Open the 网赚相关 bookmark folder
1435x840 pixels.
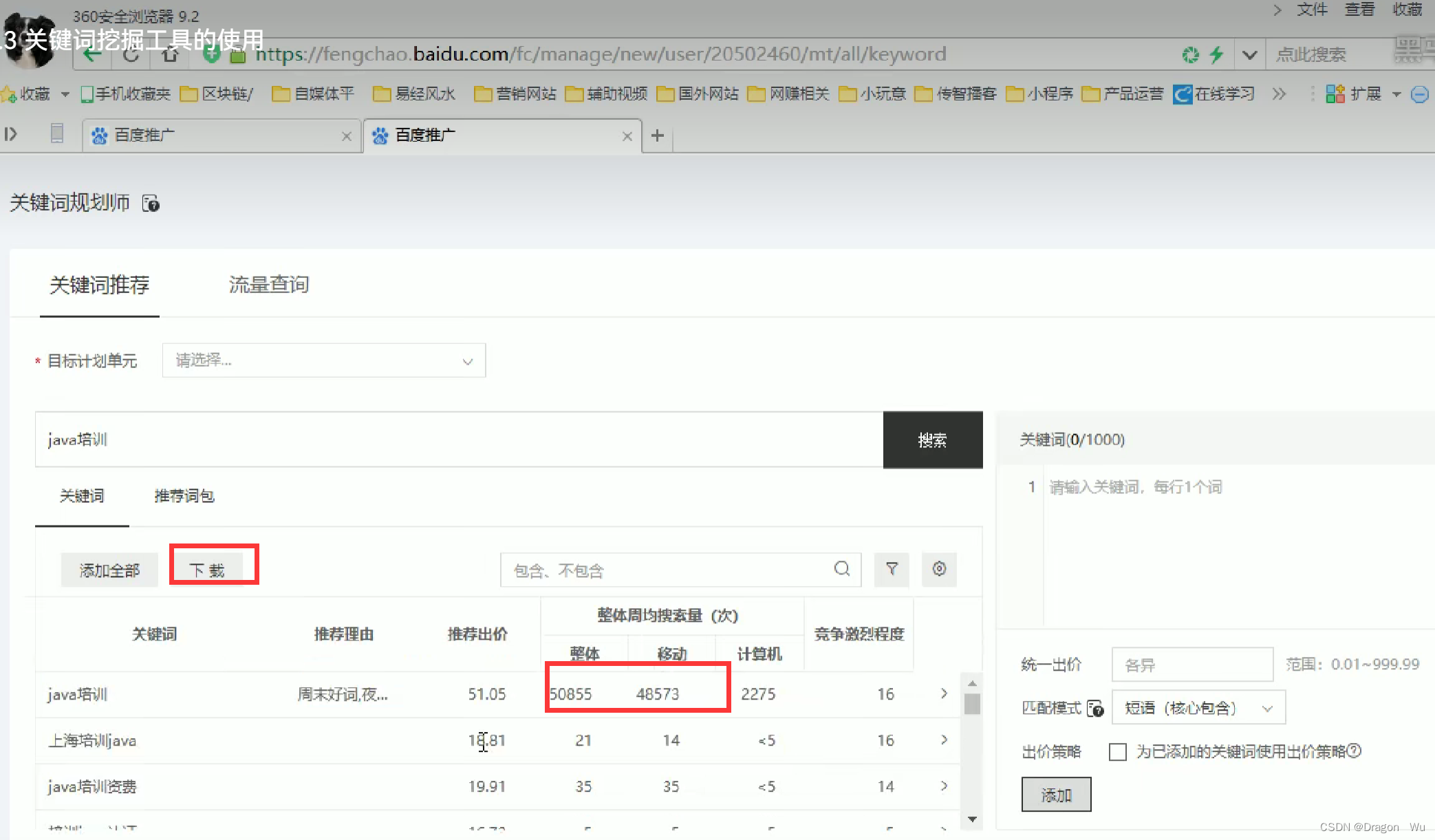coord(788,94)
